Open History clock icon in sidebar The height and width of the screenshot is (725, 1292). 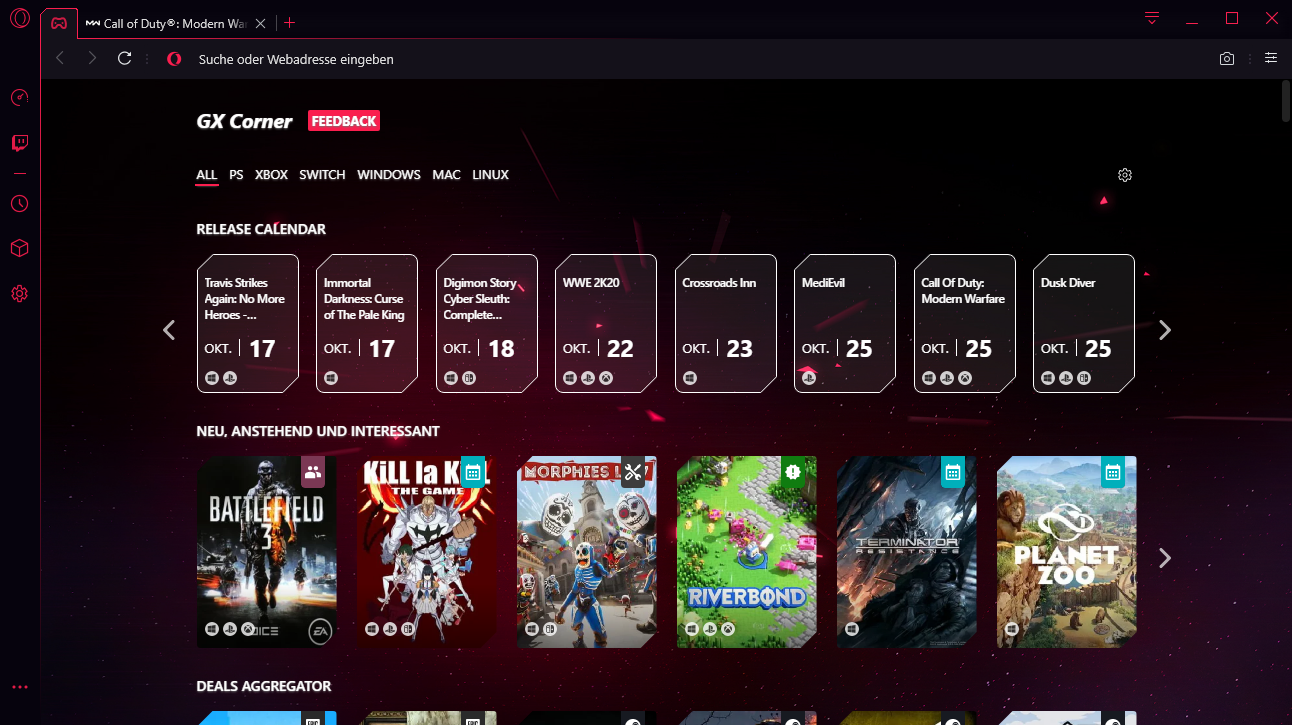click(x=20, y=204)
